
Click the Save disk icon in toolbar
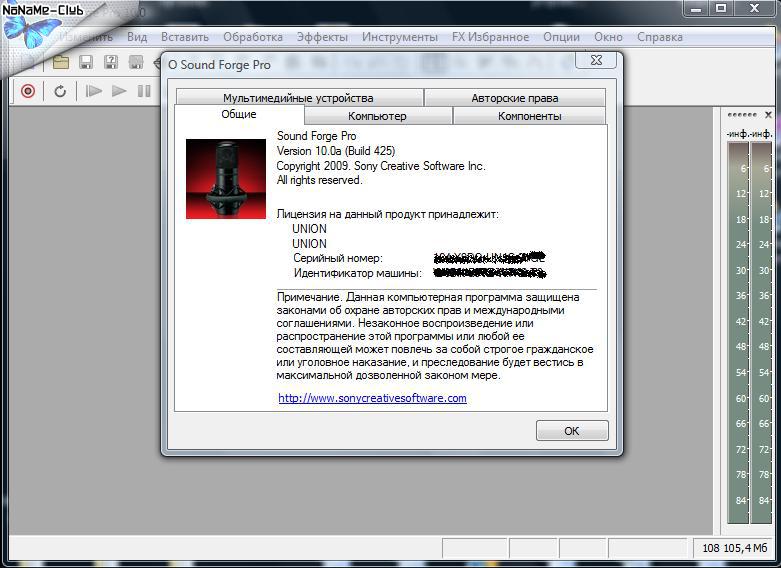point(86,62)
